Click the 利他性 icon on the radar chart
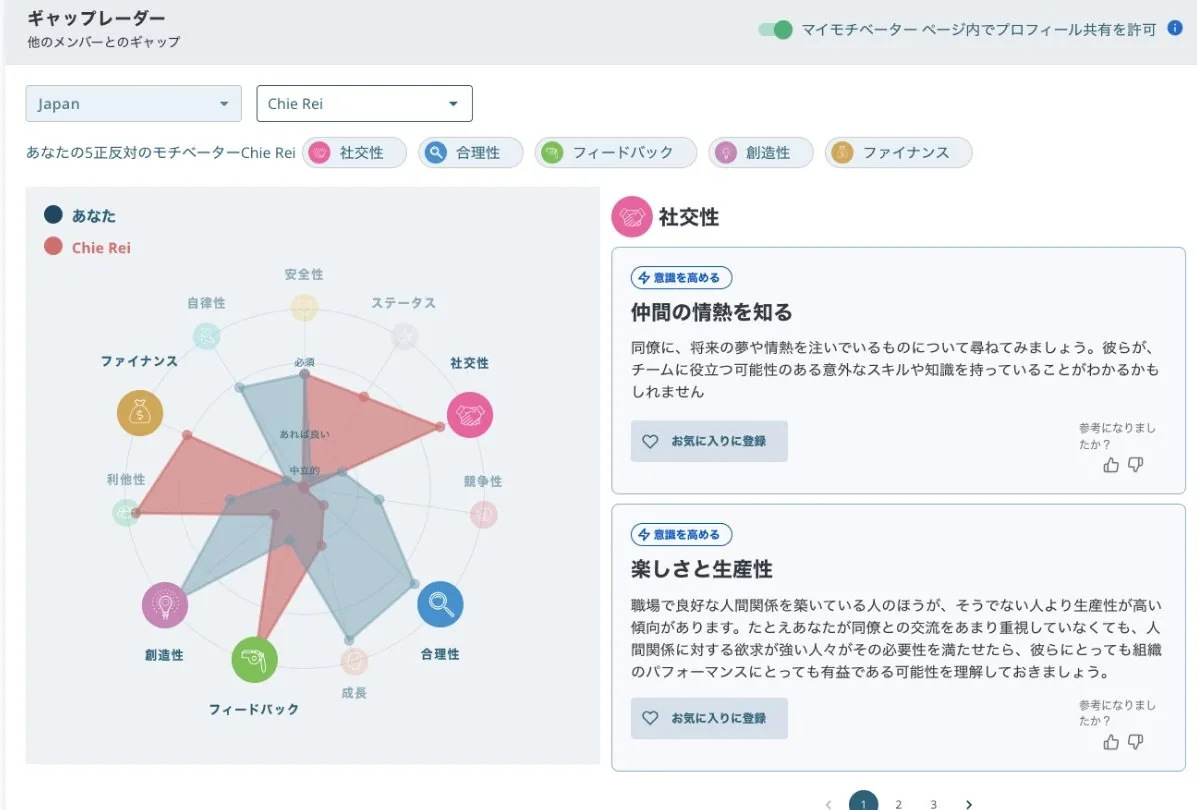Viewport: 1197px width, 810px height. pos(125,513)
